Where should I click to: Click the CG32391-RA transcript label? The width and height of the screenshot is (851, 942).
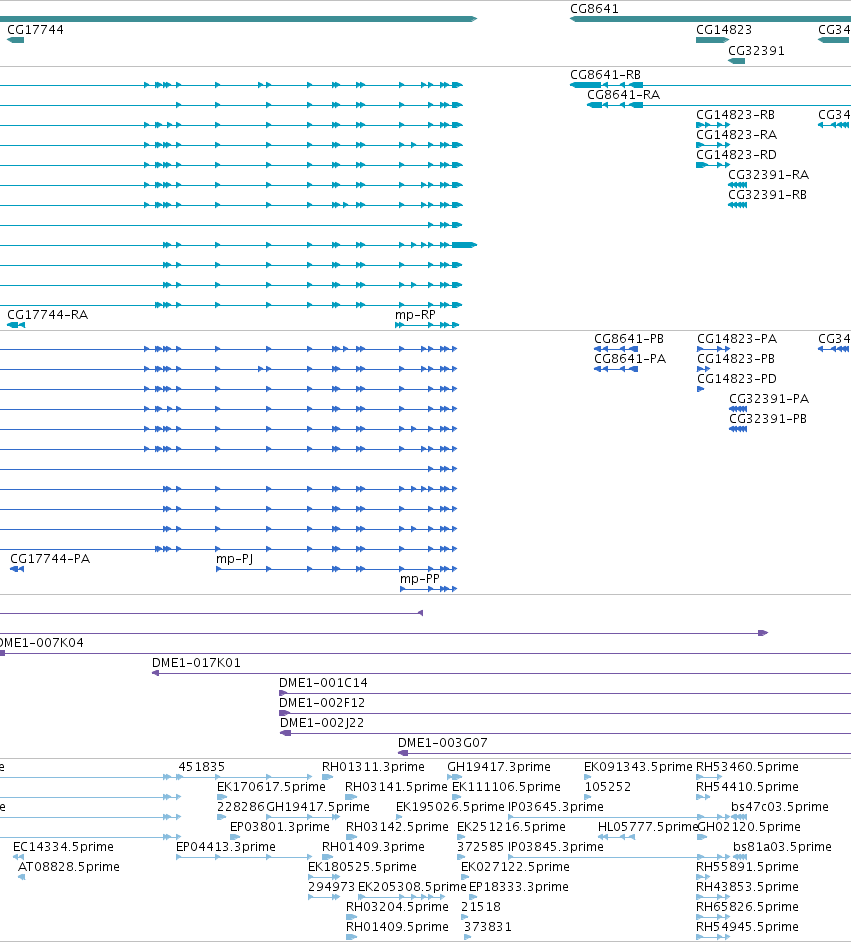coord(769,174)
